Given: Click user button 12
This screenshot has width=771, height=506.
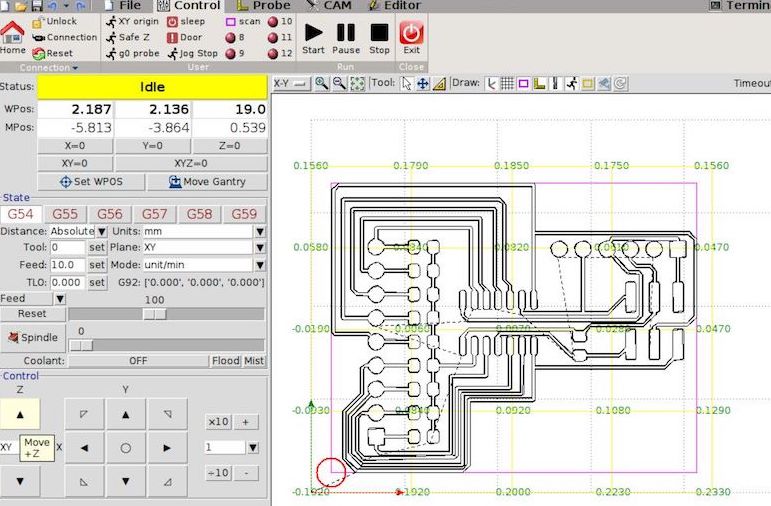Looking at the screenshot, I should (x=280, y=53).
